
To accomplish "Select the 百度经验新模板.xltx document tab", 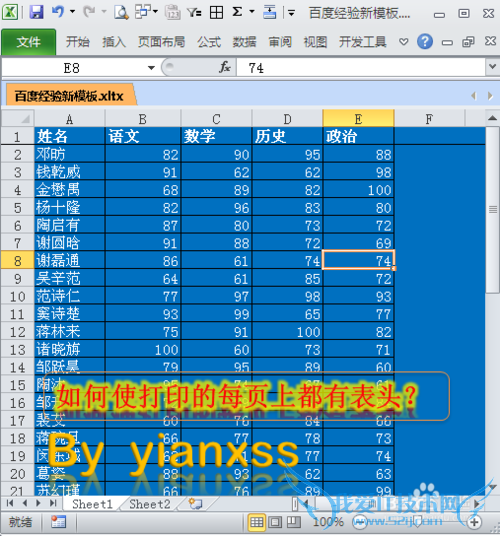I will pos(69,96).
